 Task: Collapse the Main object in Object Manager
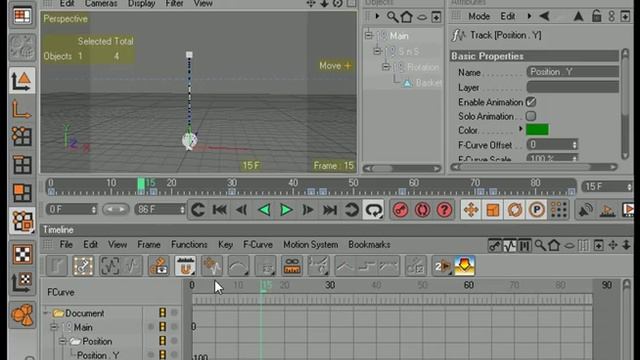(369, 36)
